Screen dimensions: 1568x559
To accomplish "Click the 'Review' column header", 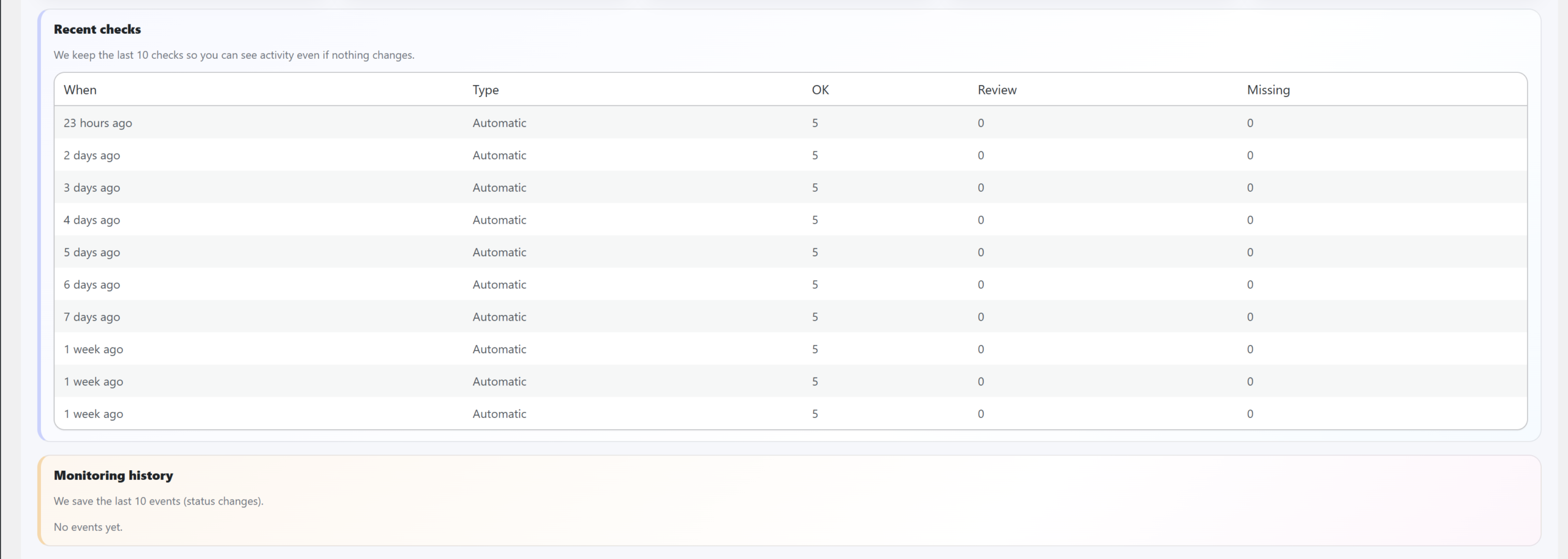I will tap(997, 90).
